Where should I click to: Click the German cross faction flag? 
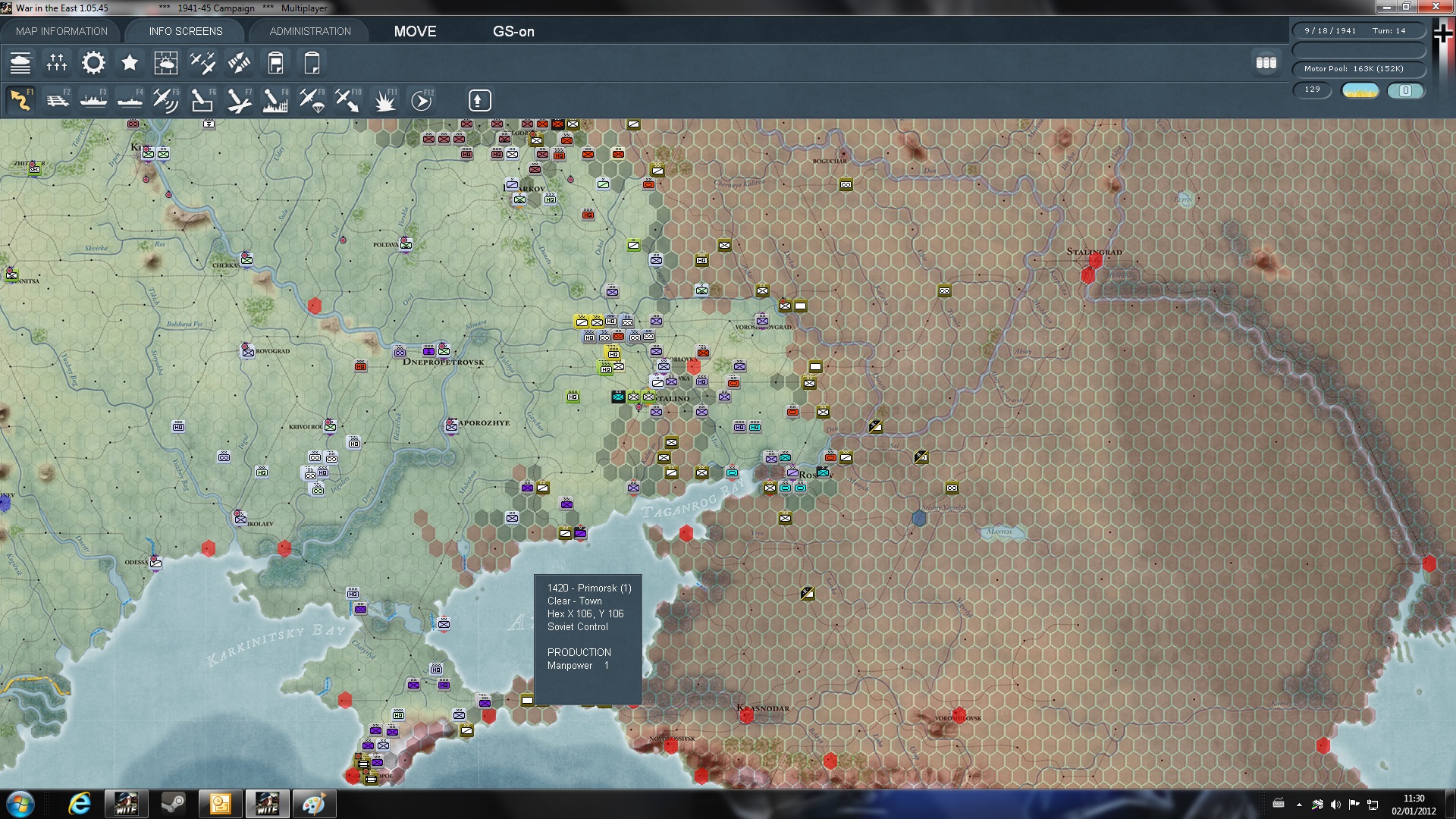1442,33
